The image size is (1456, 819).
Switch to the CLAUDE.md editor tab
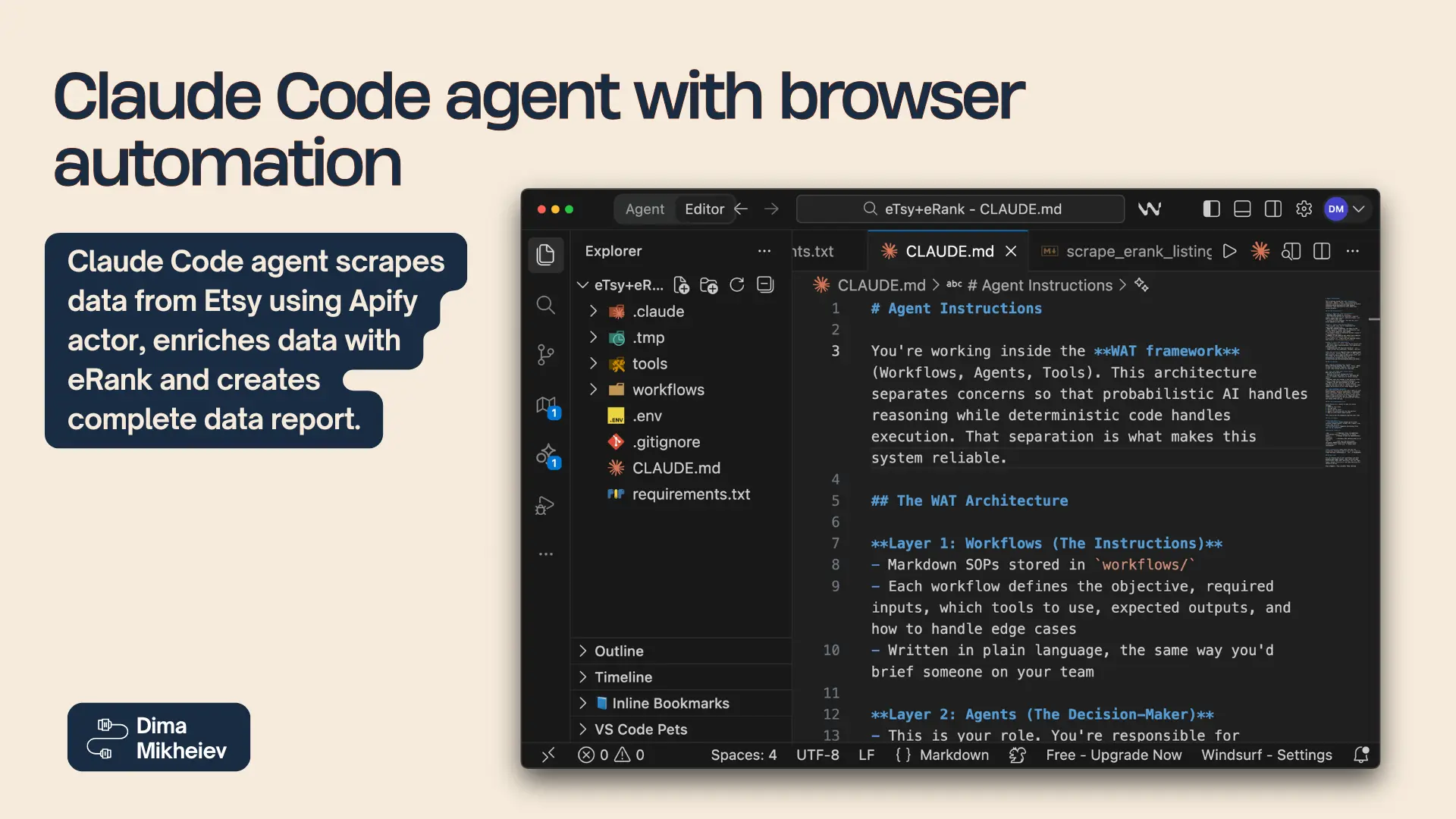pos(949,251)
